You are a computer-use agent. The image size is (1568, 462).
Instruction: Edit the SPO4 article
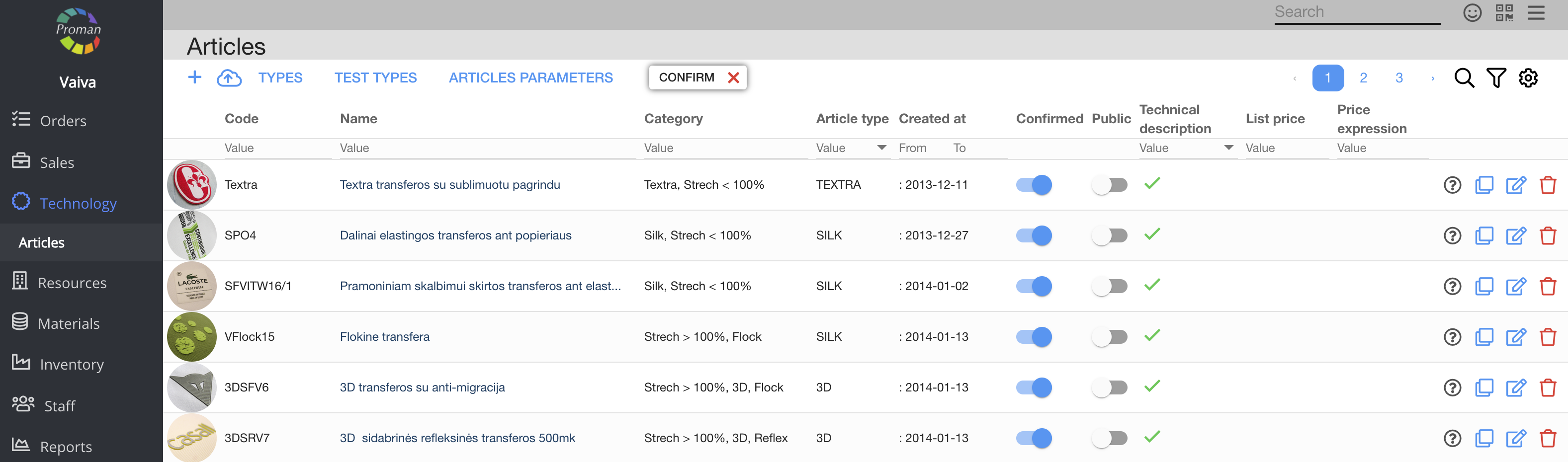click(x=1516, y=236)
